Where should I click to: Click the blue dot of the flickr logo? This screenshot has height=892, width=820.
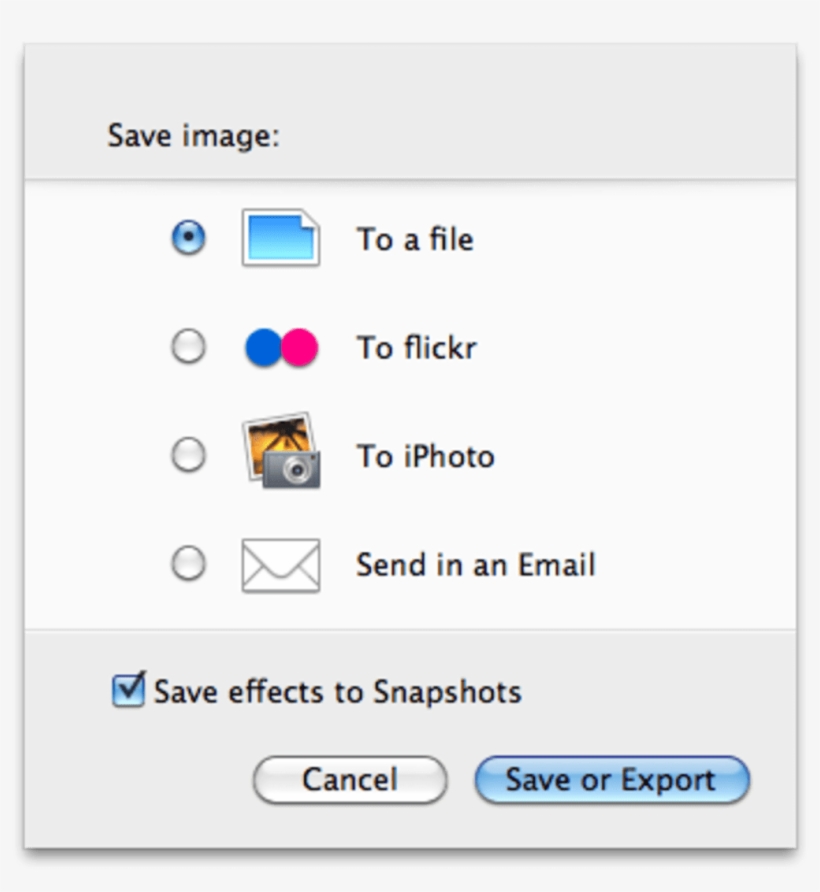263,348
